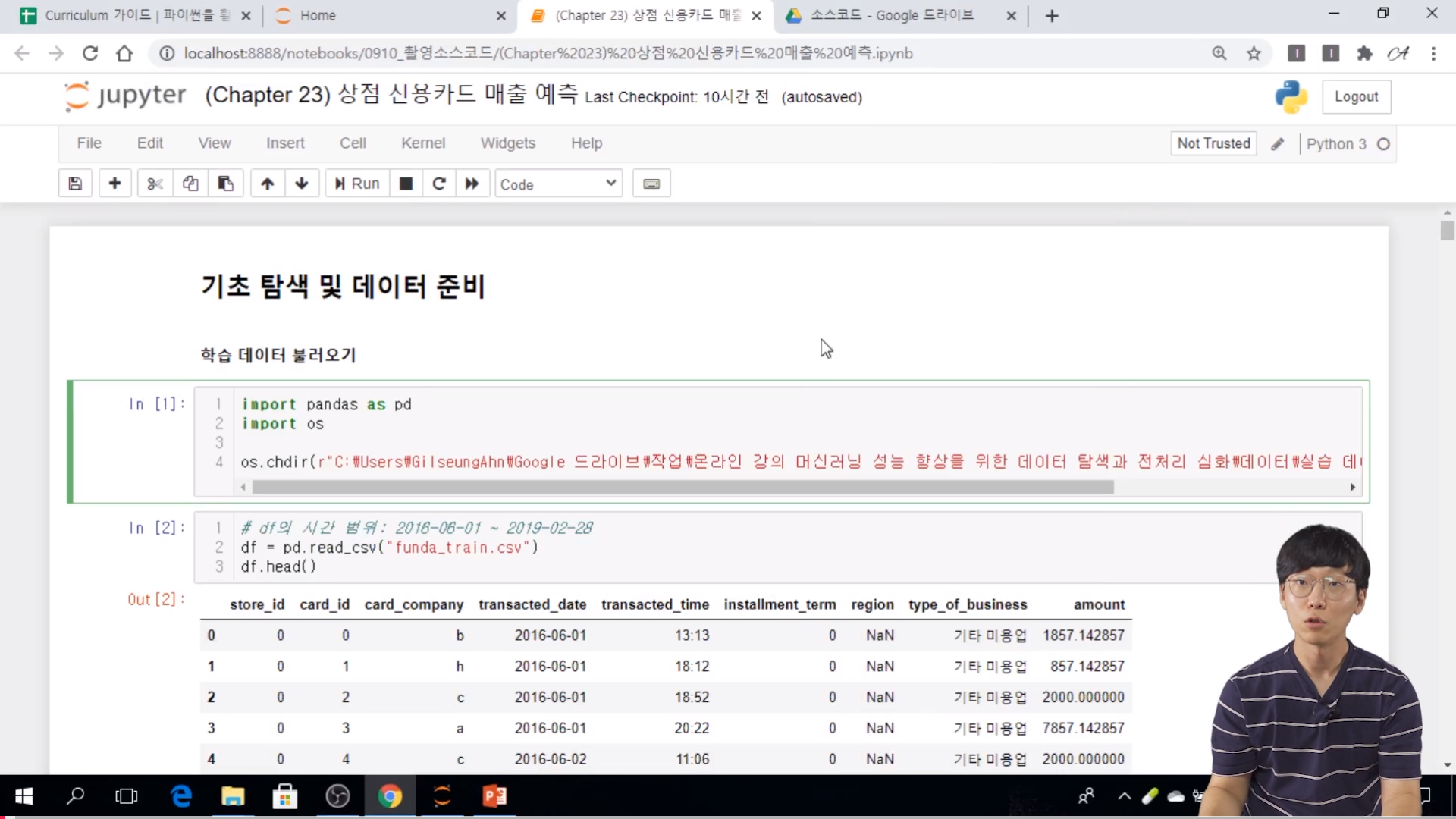Interrupt the kernel with the stop icon
The height and width of the screenshot is (819, 1456).
[x=406, y=184]
